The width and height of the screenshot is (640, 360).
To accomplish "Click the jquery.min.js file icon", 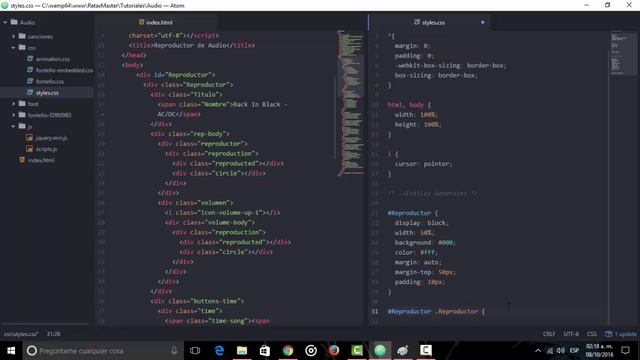I will (30, 138).
